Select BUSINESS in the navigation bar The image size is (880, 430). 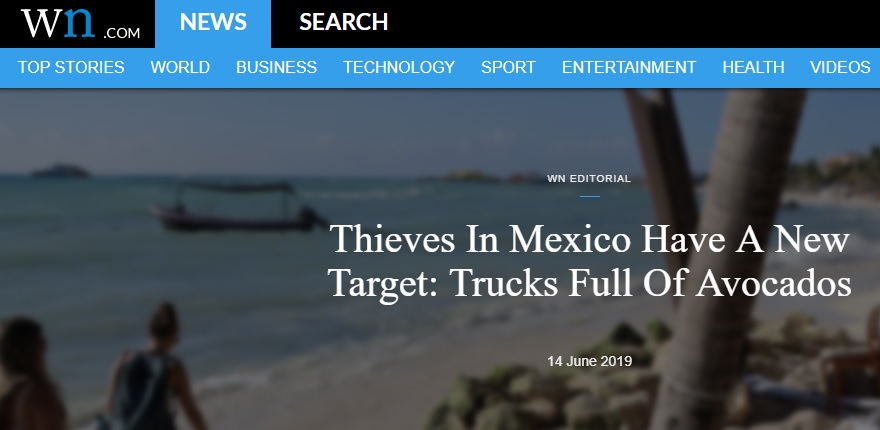tap(276, 67)
